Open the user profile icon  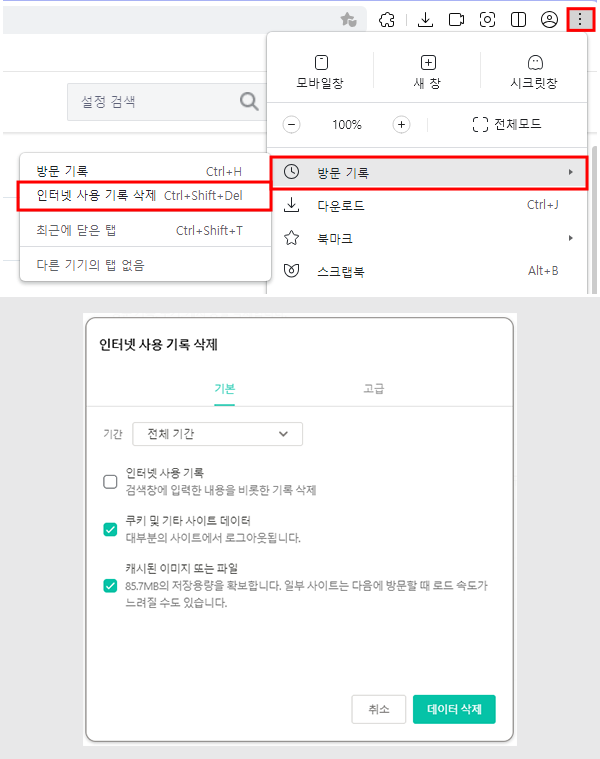549,20
